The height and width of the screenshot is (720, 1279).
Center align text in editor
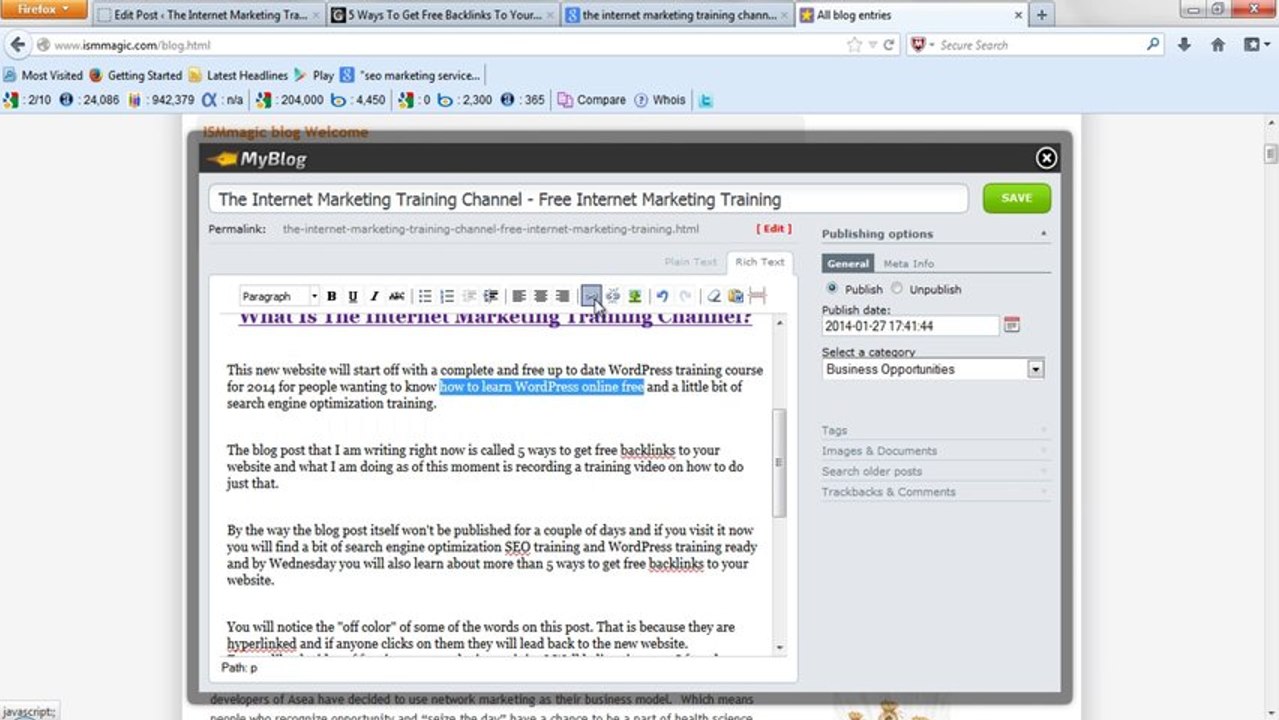[x=541, y=296]
